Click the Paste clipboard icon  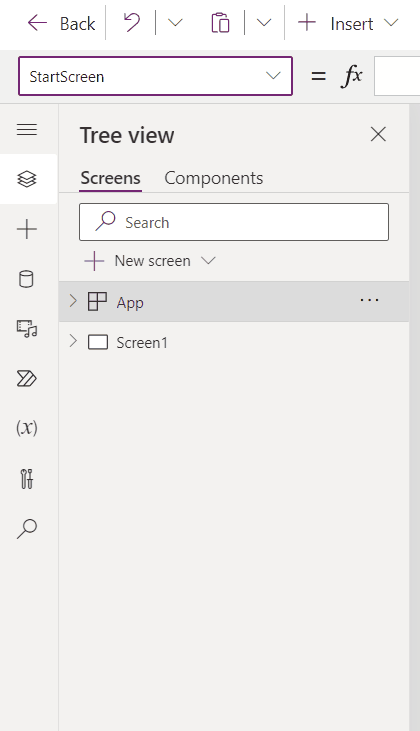point(220,23)
